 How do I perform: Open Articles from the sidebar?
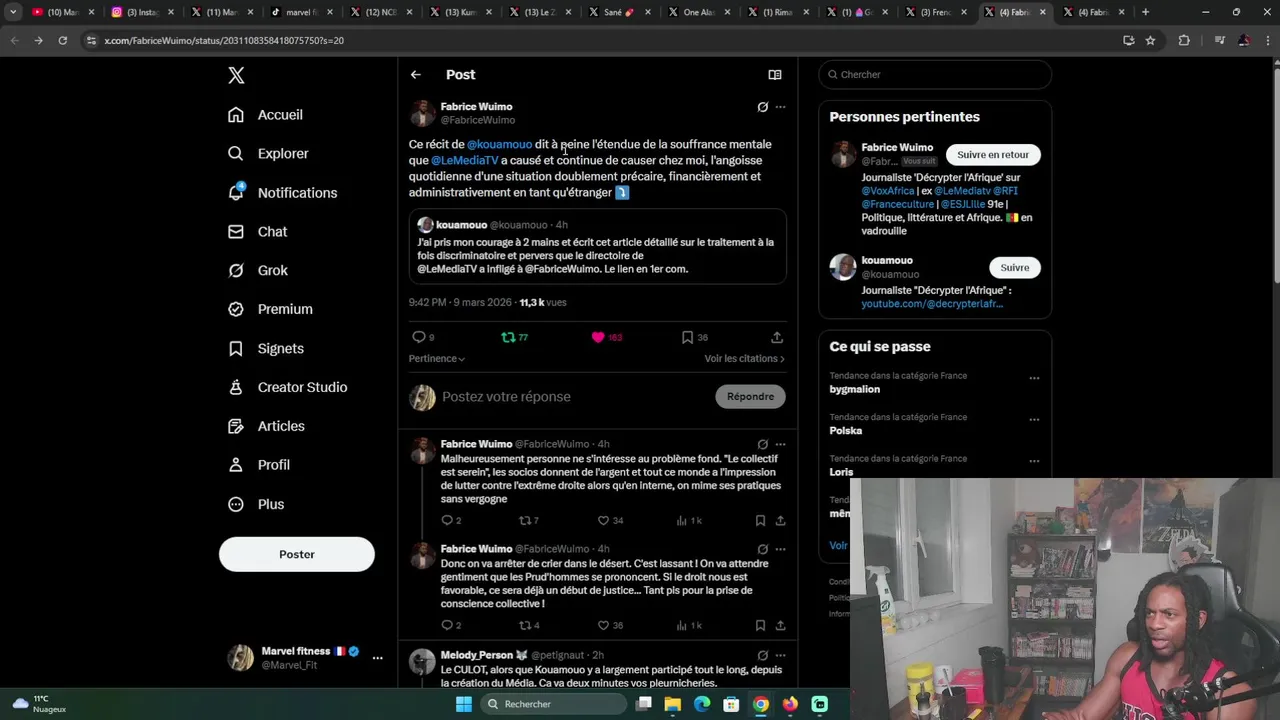coord(266,427)
